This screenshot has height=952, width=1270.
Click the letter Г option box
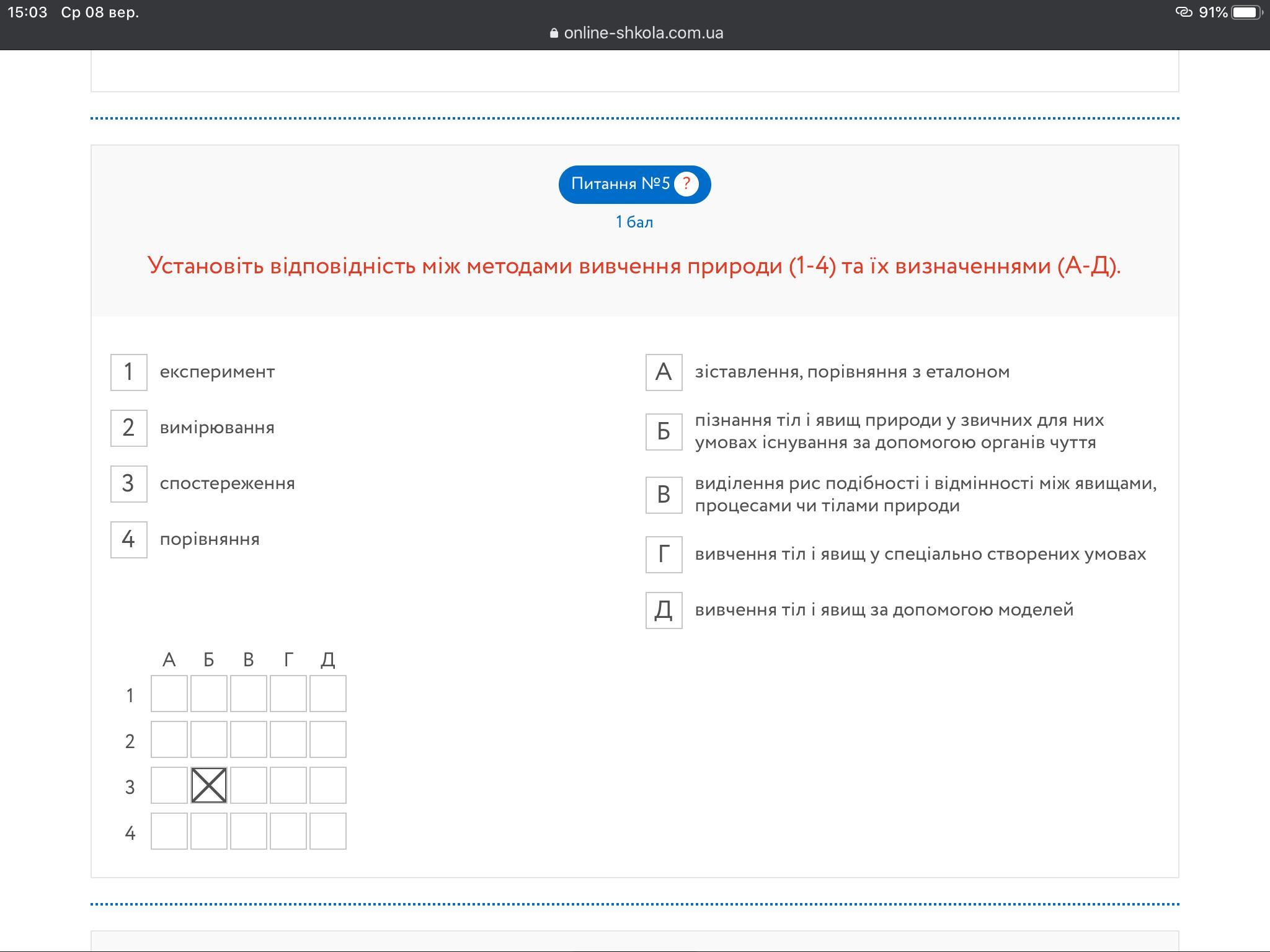coord(664,554)
